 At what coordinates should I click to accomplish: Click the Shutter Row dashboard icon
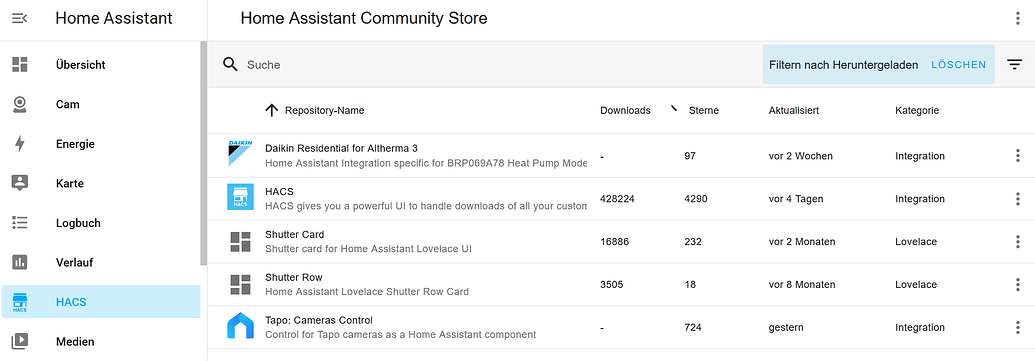pos(240,284)
